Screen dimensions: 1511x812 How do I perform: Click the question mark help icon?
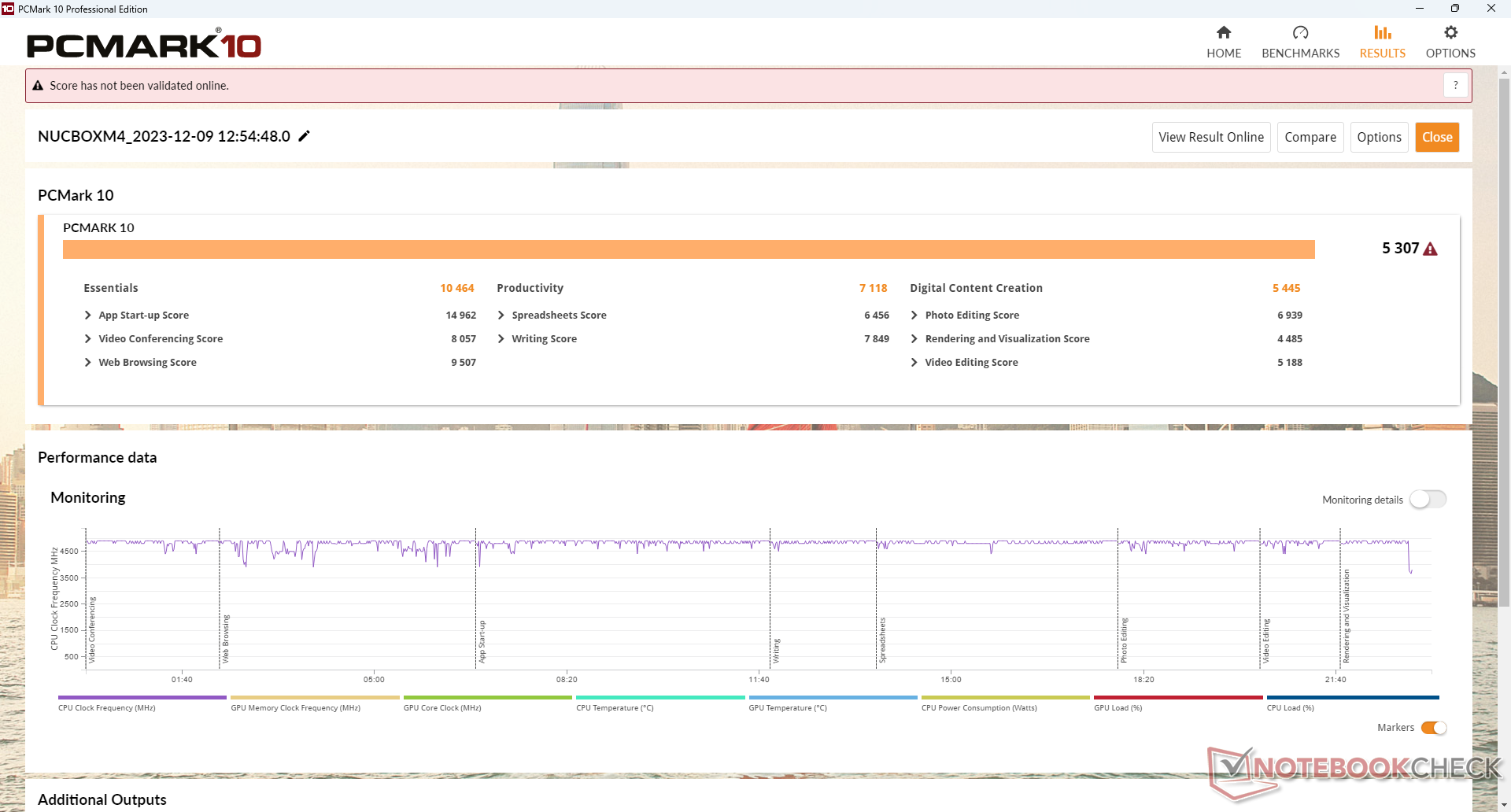click(x=1456, y=85)
